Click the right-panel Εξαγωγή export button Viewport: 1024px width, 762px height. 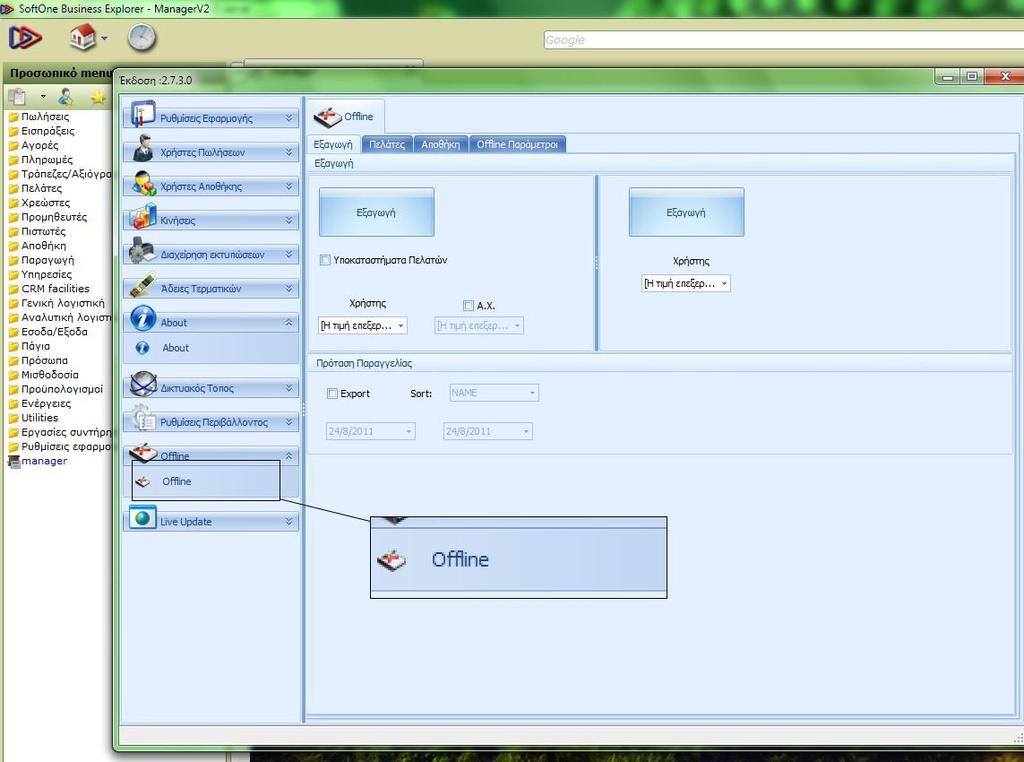(x=686, y=212)
